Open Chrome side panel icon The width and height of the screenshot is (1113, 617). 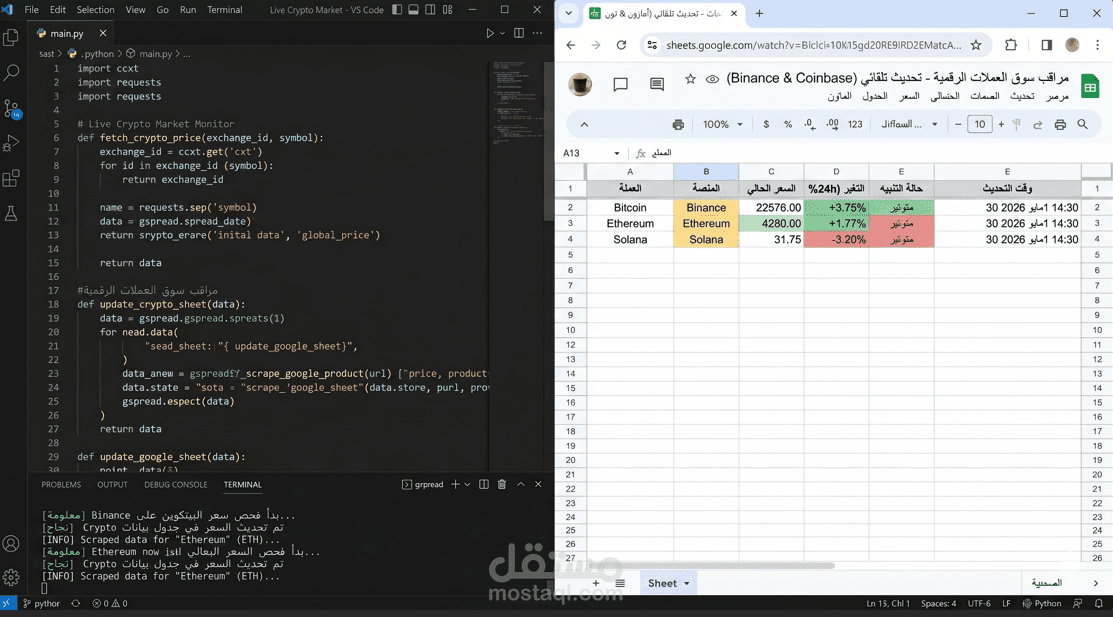click(1046, 45)
